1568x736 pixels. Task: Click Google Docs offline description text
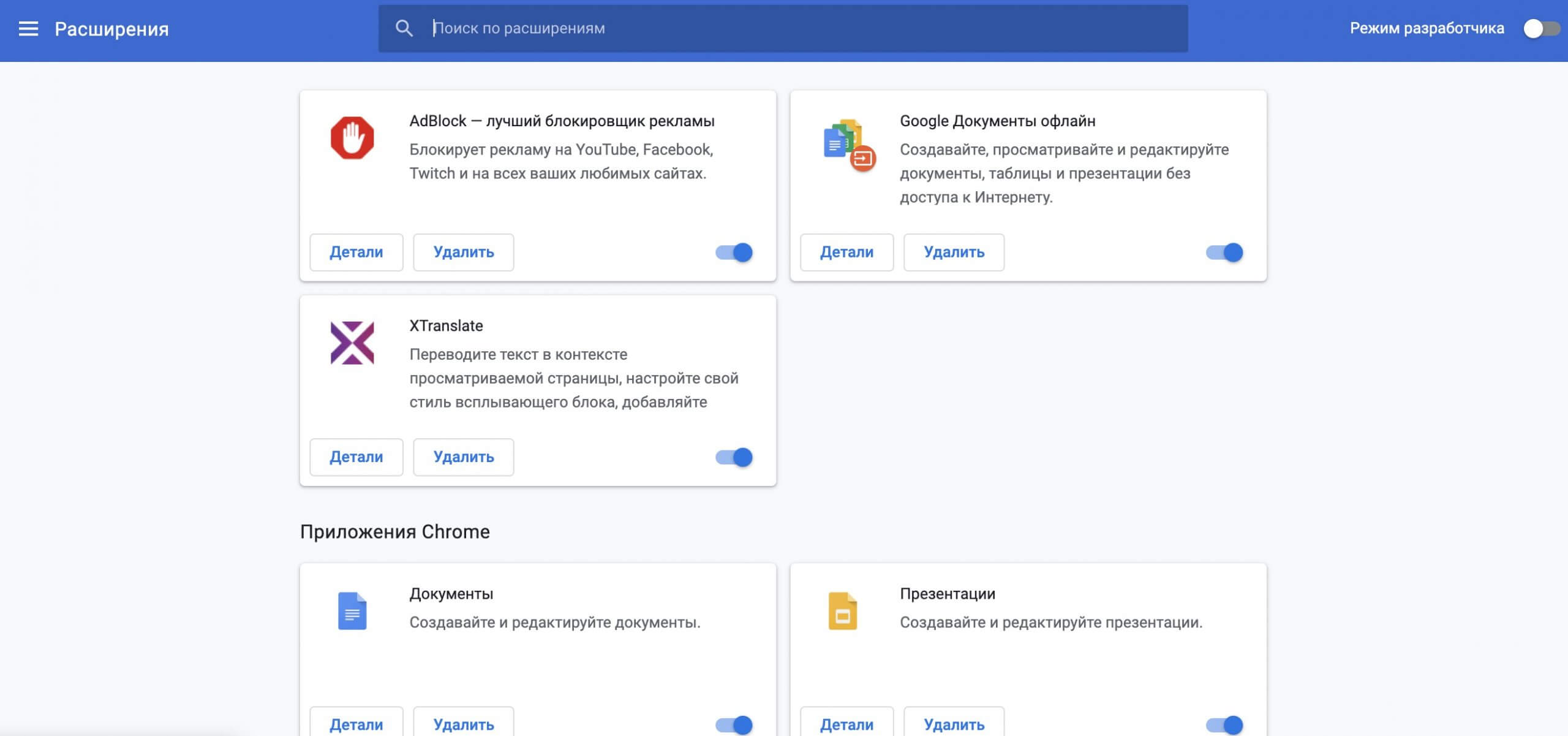click(1065, 173)
